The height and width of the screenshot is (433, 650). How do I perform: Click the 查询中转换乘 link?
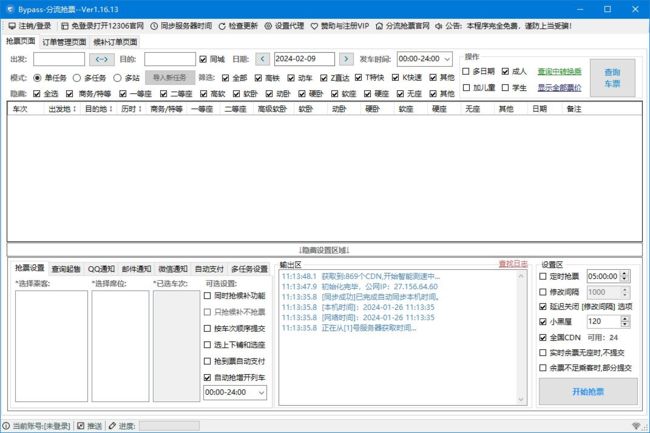pos(559,72)
